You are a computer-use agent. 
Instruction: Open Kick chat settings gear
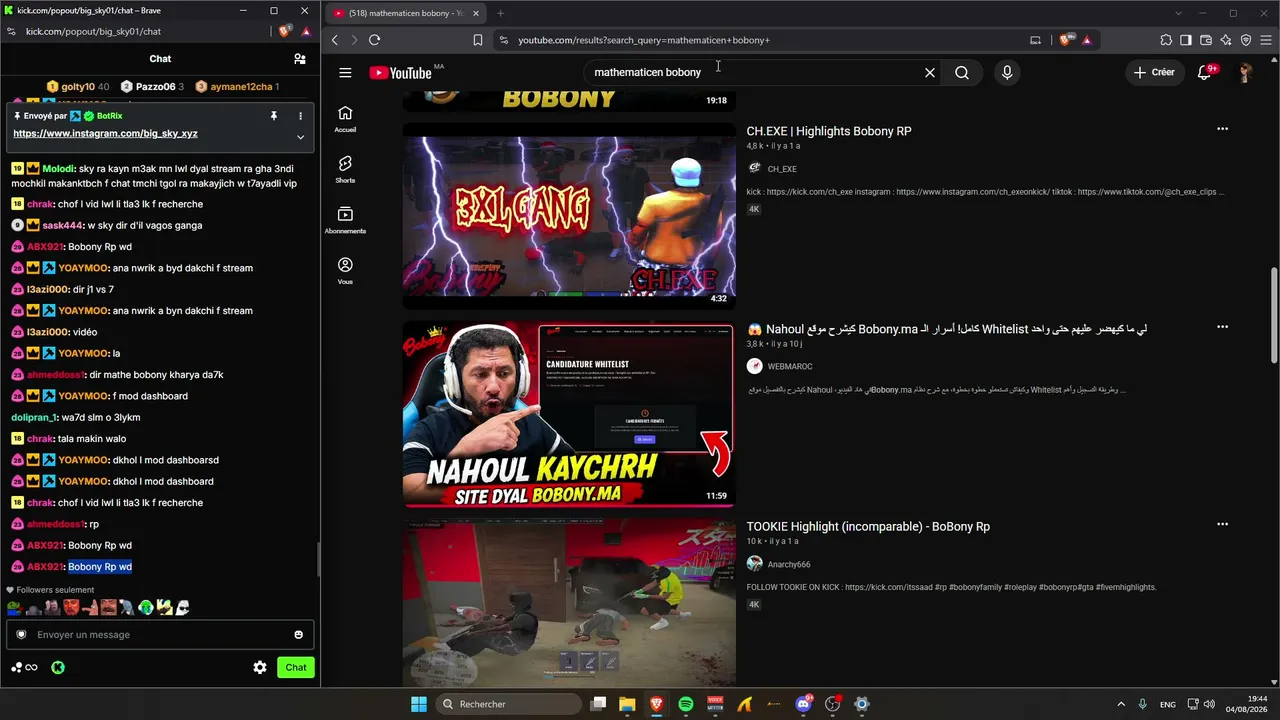(x=260, y=667)
